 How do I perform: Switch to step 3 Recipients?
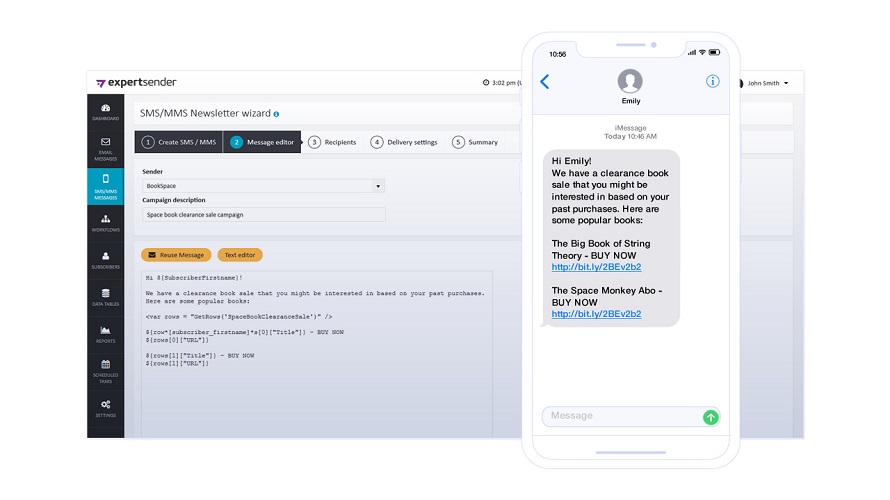click(333, 142)
